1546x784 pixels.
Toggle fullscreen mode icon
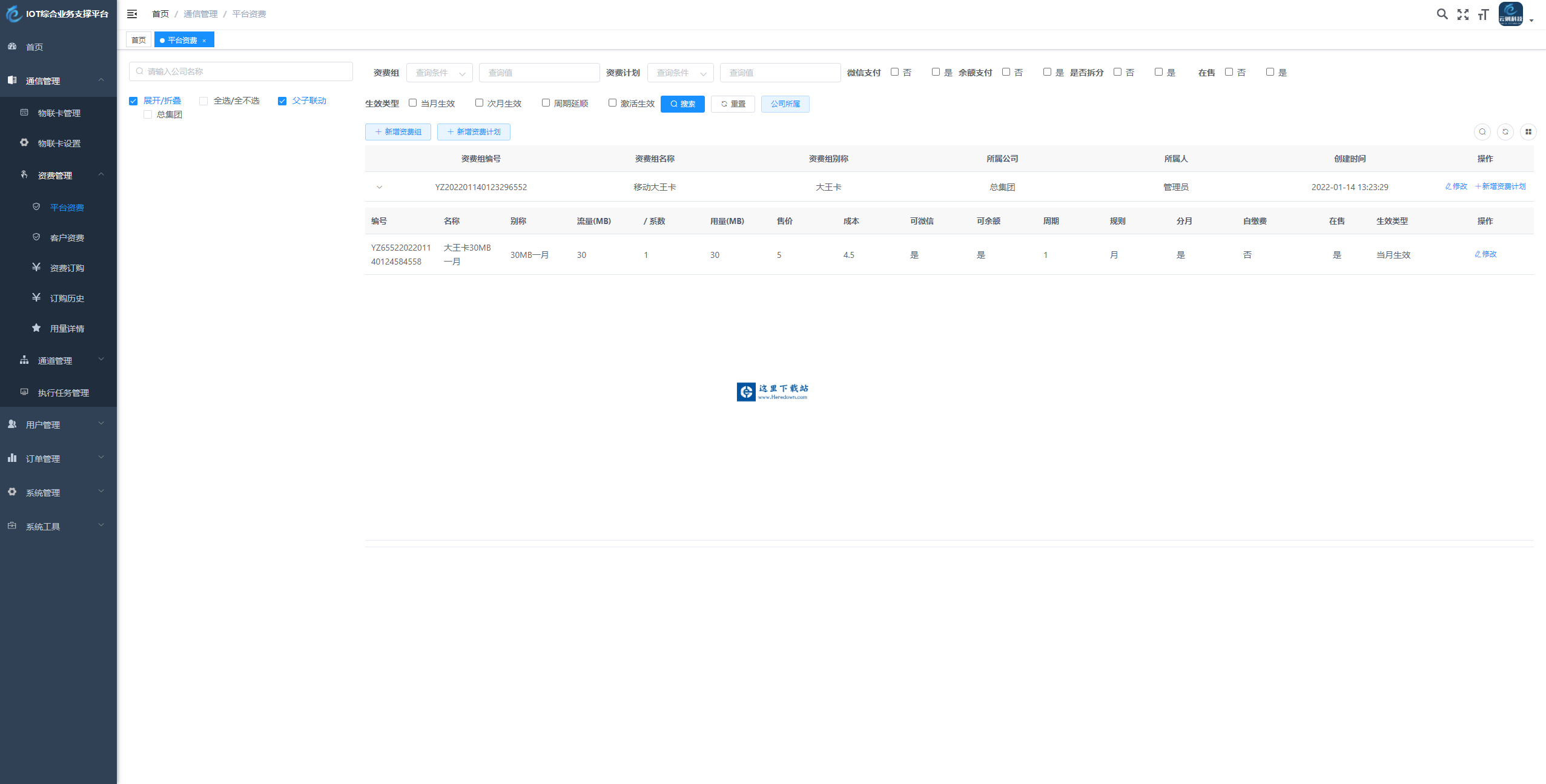tap(1462, 15)
